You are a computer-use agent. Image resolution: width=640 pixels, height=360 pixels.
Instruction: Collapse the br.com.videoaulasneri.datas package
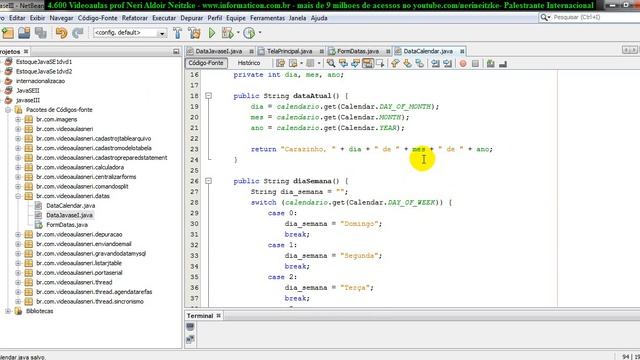(x=18, y=196)
